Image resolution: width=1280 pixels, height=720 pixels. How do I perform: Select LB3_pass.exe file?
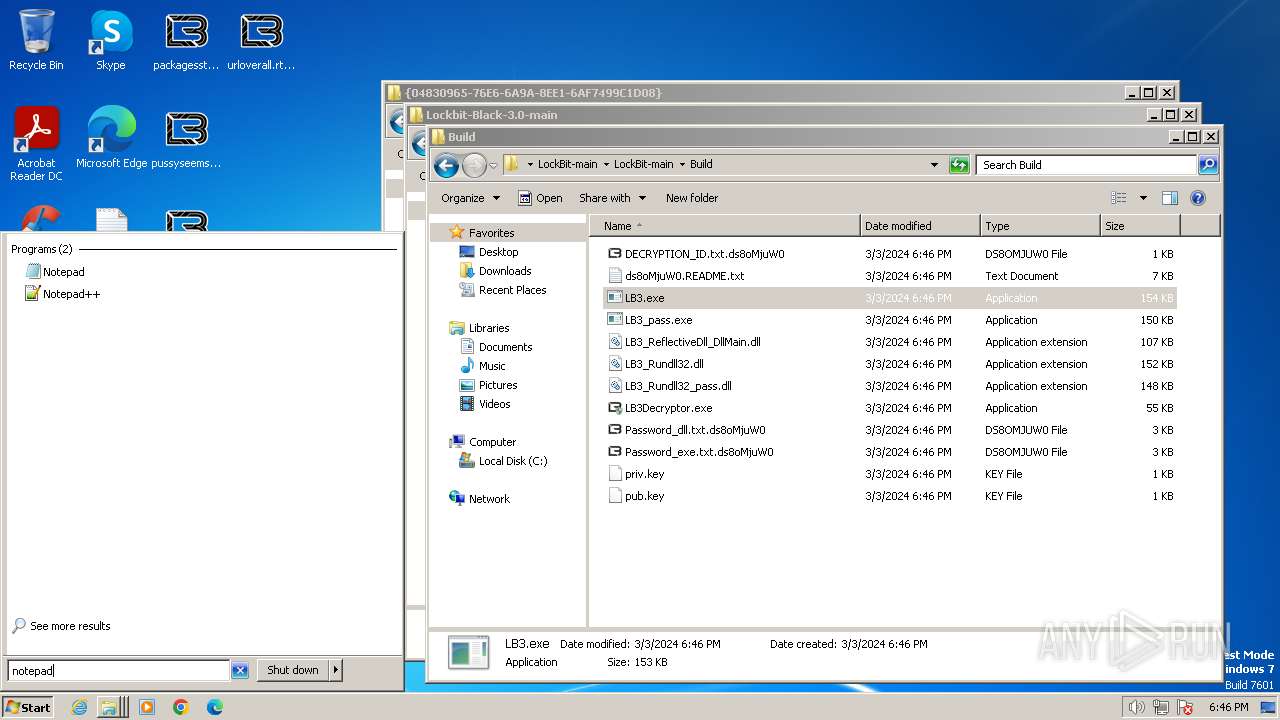(x=658, y=320)
